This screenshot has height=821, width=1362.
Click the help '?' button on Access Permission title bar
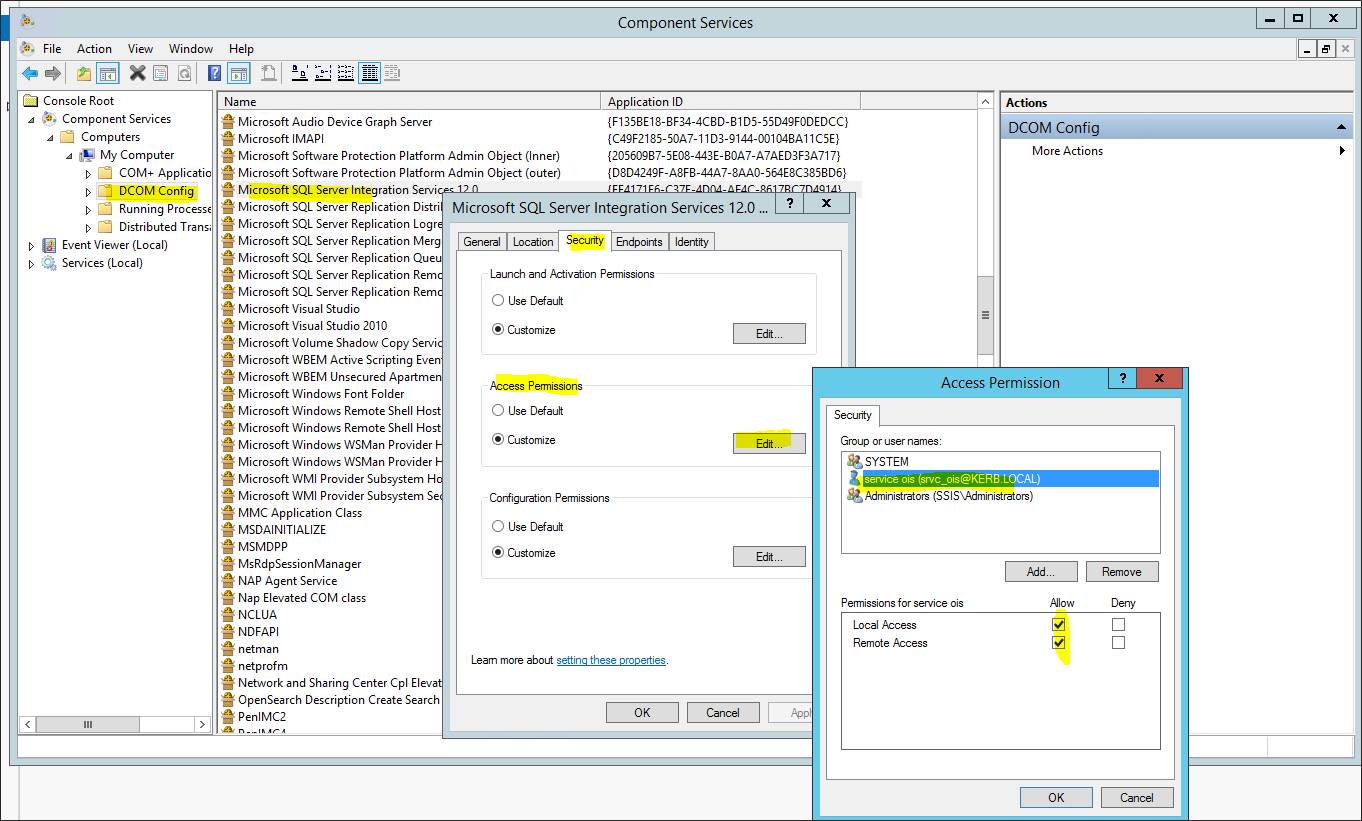1122,379
